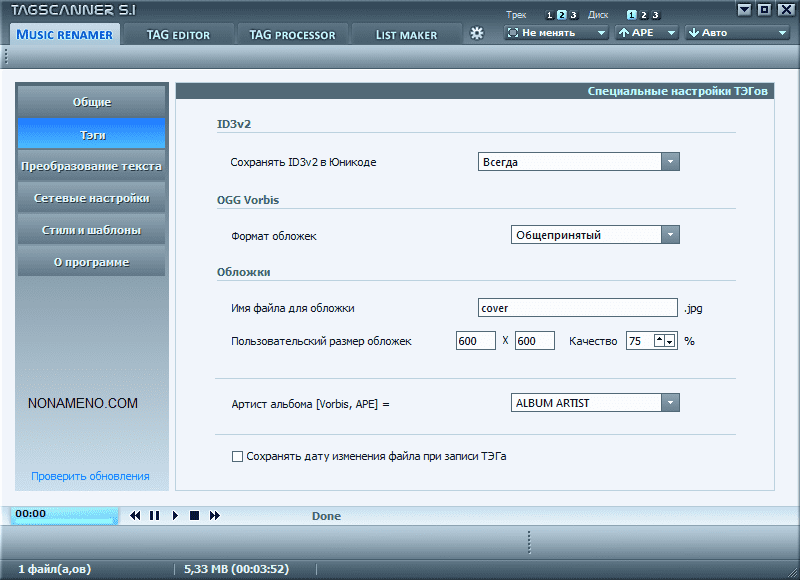
Task: Pause playback with the pause icon
Action: coord(154,516)
